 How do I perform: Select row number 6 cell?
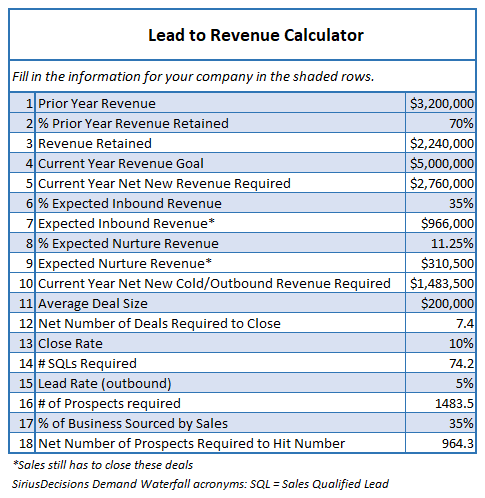pos(22,203)
